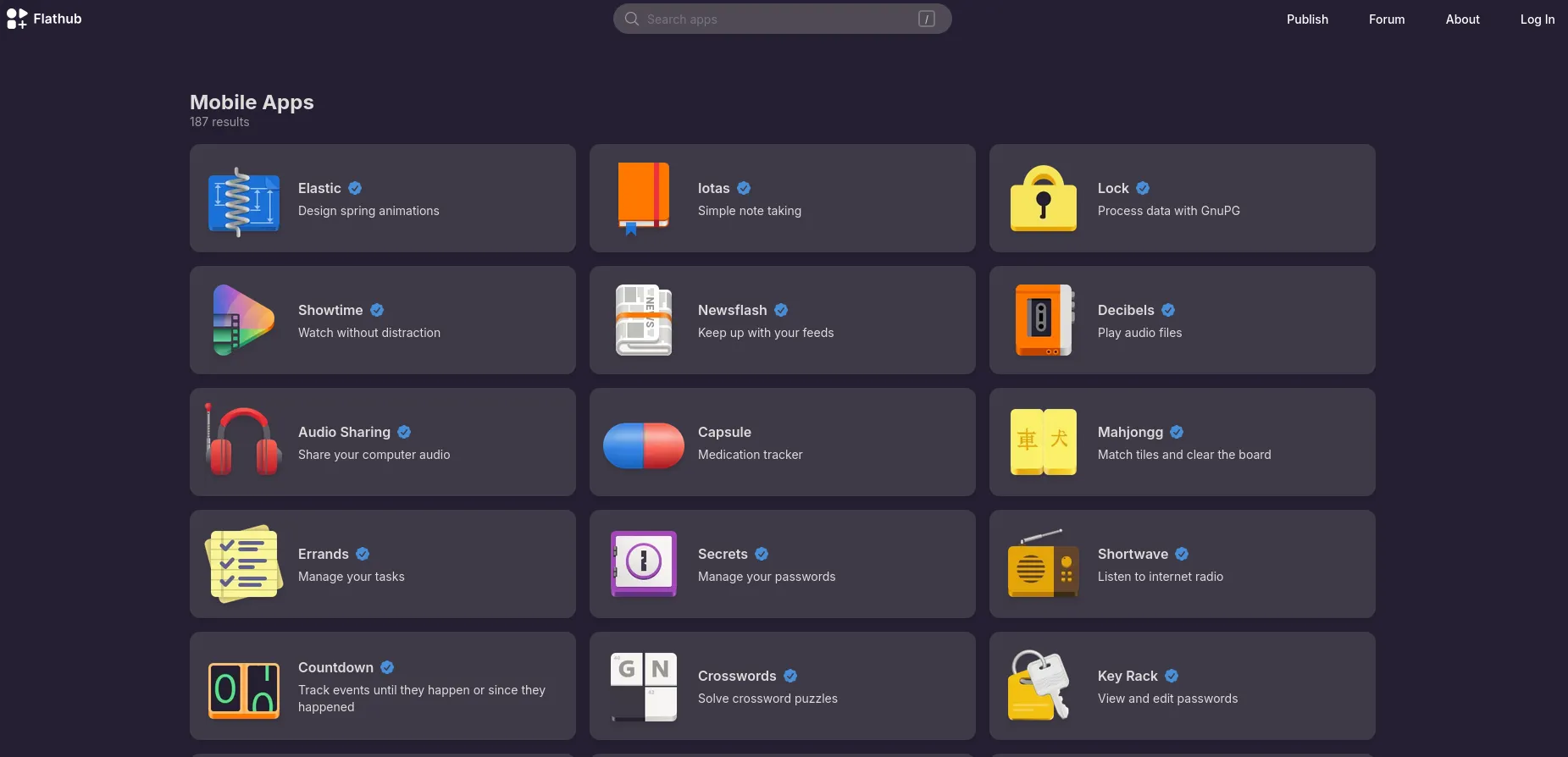
Task: Focus the Search apps field
Action: point(782,19)
